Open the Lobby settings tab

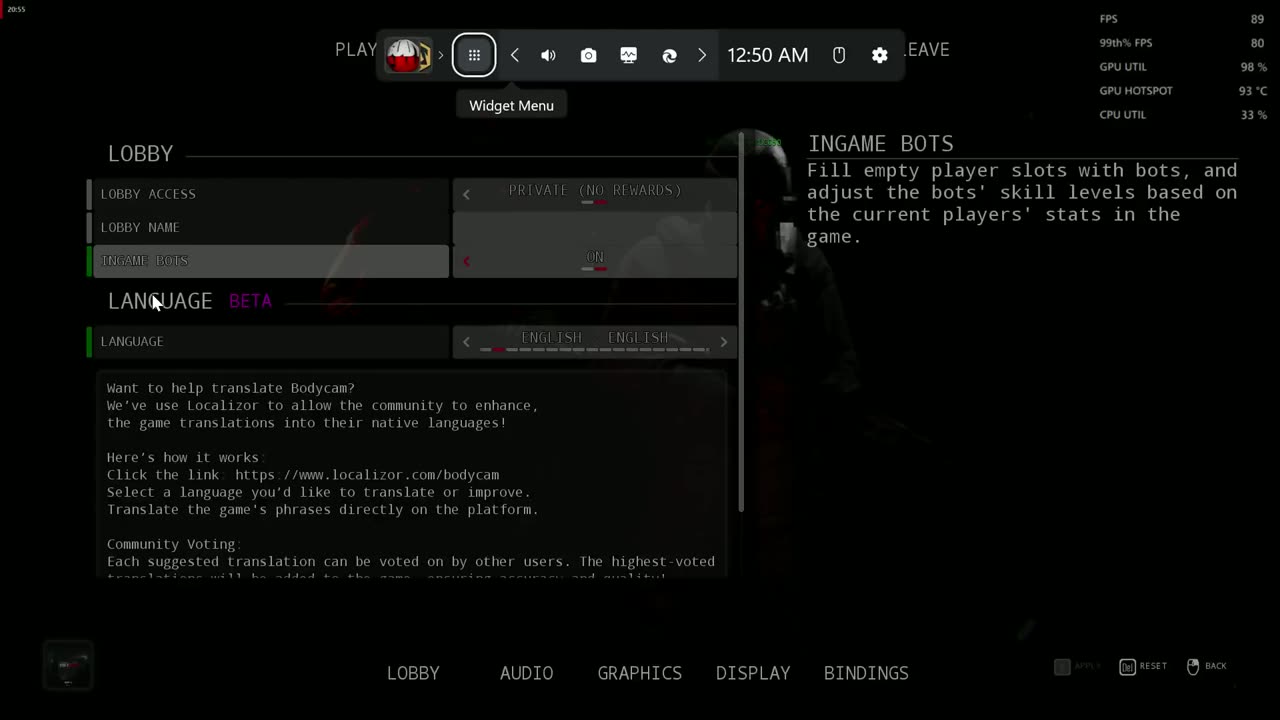click(413, 673)
